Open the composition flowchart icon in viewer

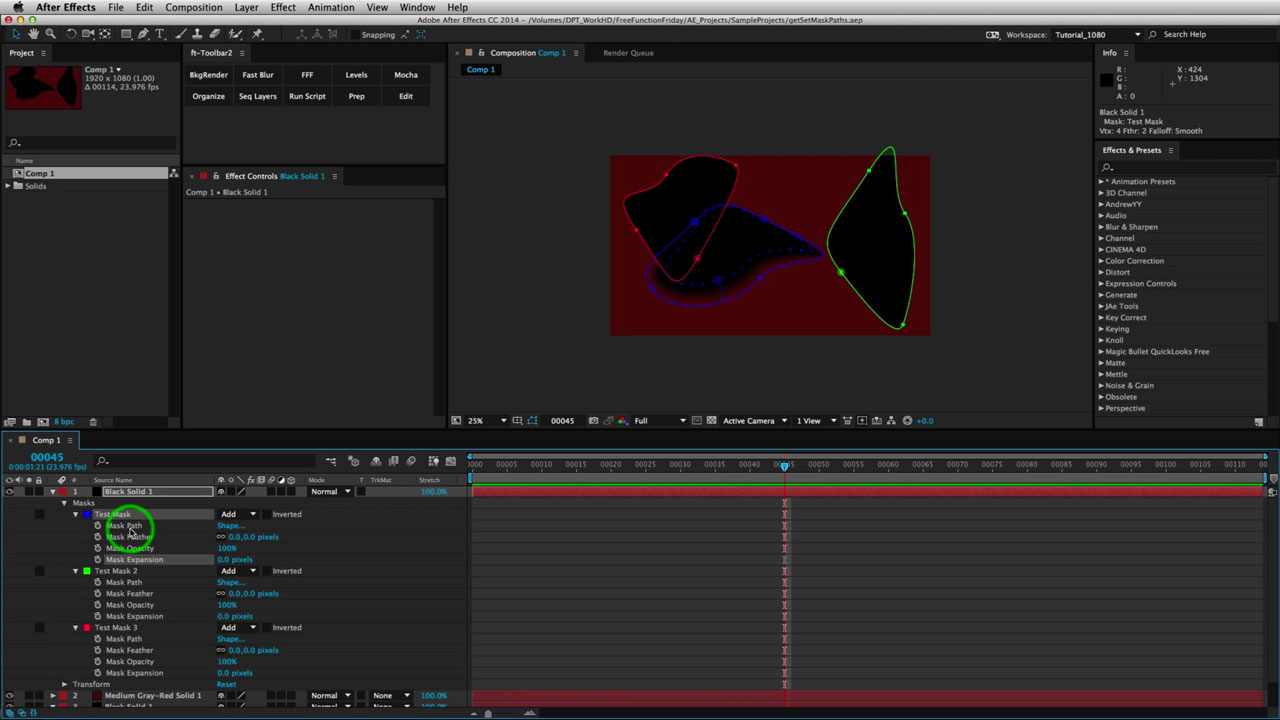(x=890, y=421)
